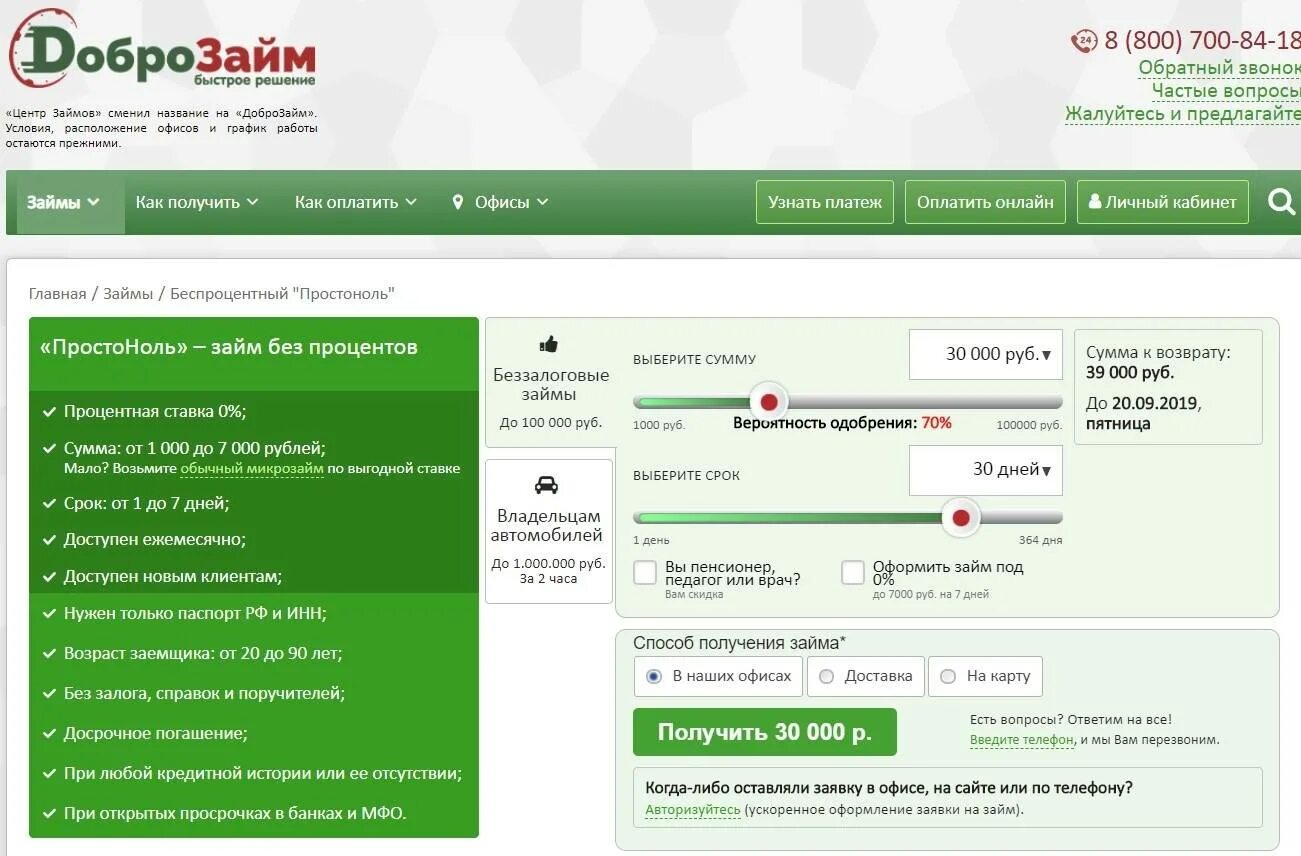Click the Получить 30 000 р. button
This screenshot has height=856, width=1301.
(x=765, y=732)
